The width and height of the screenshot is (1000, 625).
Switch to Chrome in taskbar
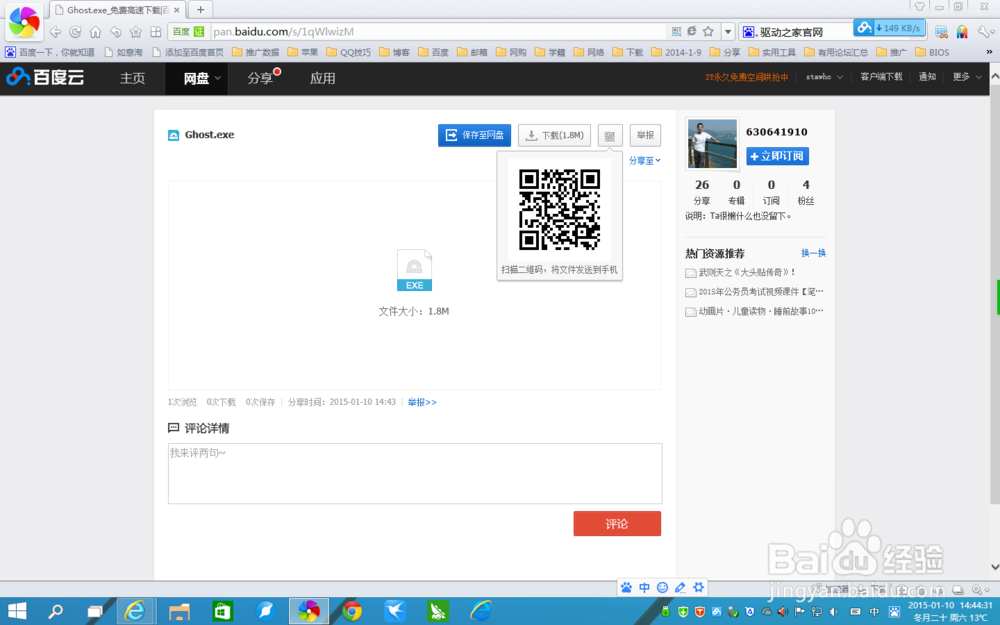(x=351, y=612)
